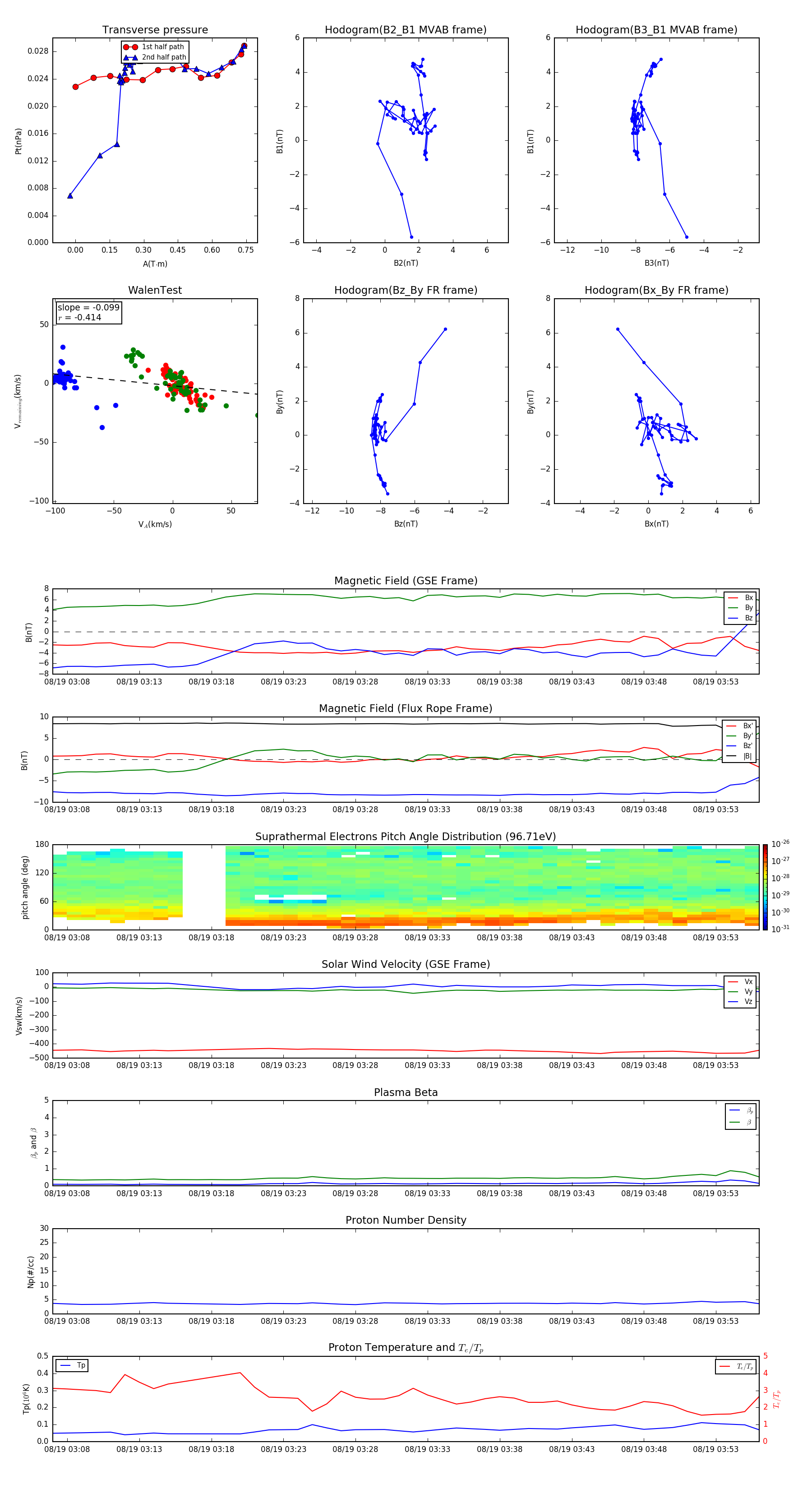Screen dimensions: 812x1489
Task: Click the "Proton Number Density" title
Action: click(406, 1220)
